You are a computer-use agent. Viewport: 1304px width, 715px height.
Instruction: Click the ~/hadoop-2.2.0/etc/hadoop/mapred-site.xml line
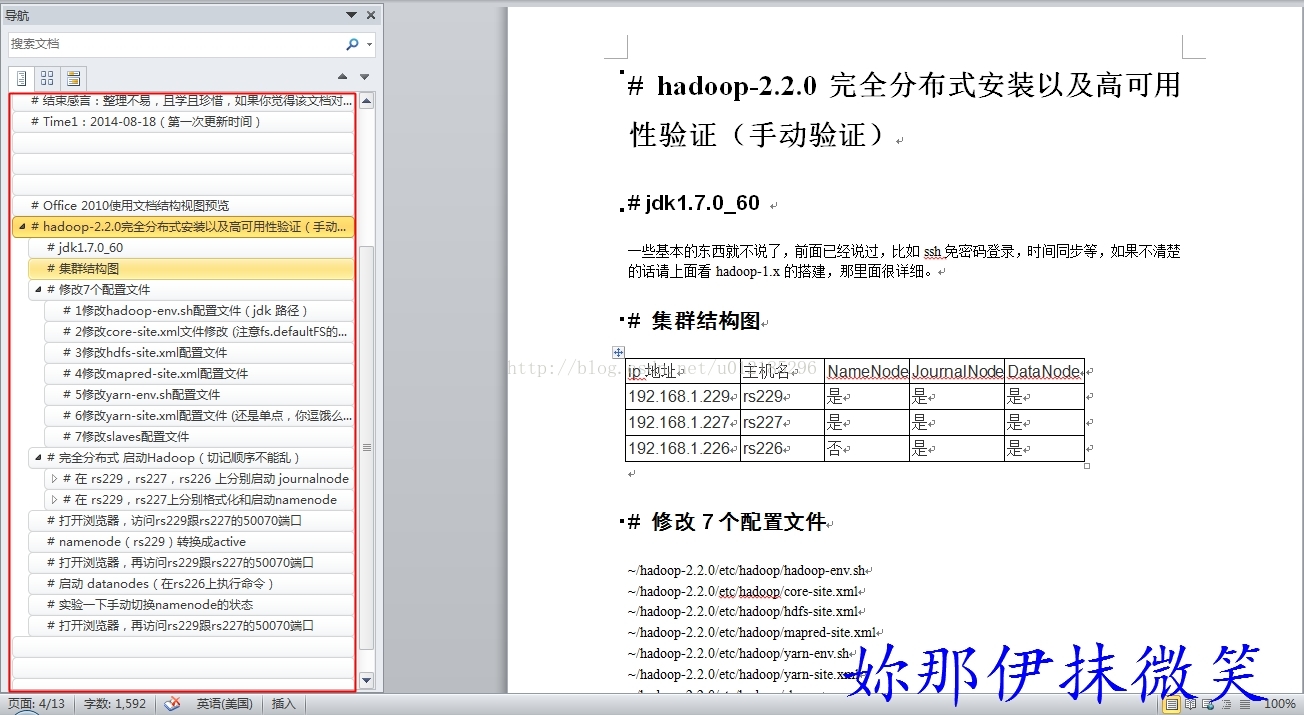coord(751,632)
